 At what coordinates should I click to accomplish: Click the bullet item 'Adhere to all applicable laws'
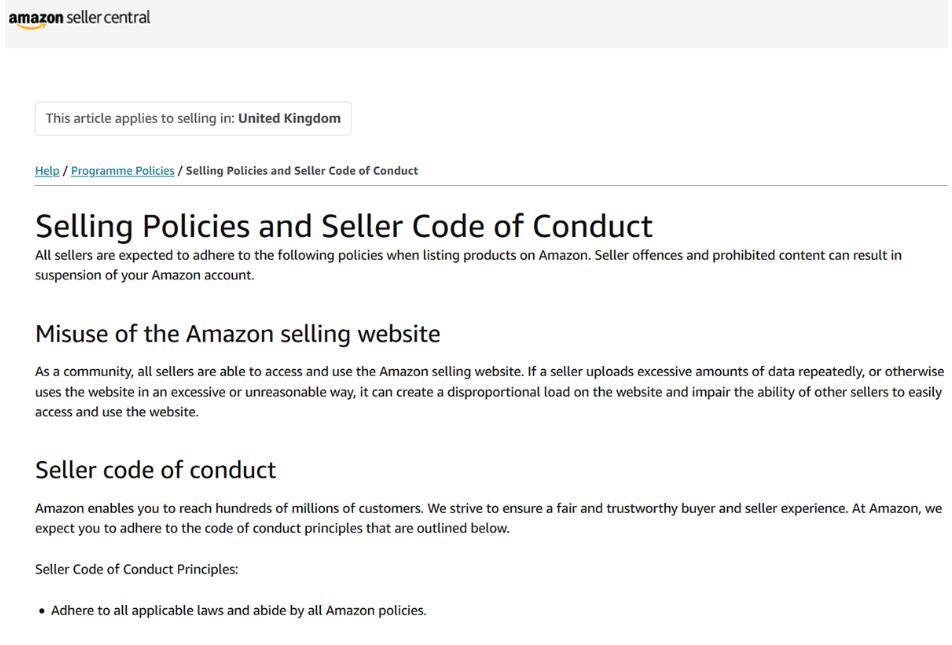coord(239,610)
